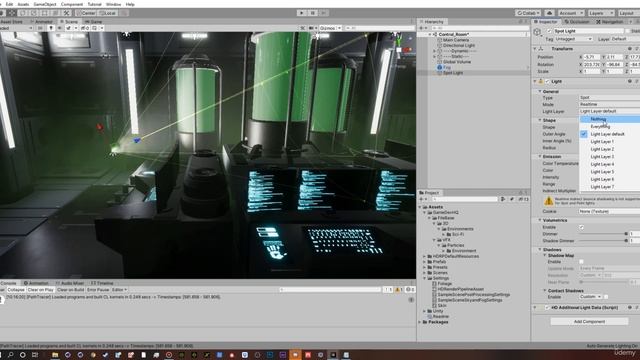Select the HDRenderPipelineAsset file

[460, 289]
